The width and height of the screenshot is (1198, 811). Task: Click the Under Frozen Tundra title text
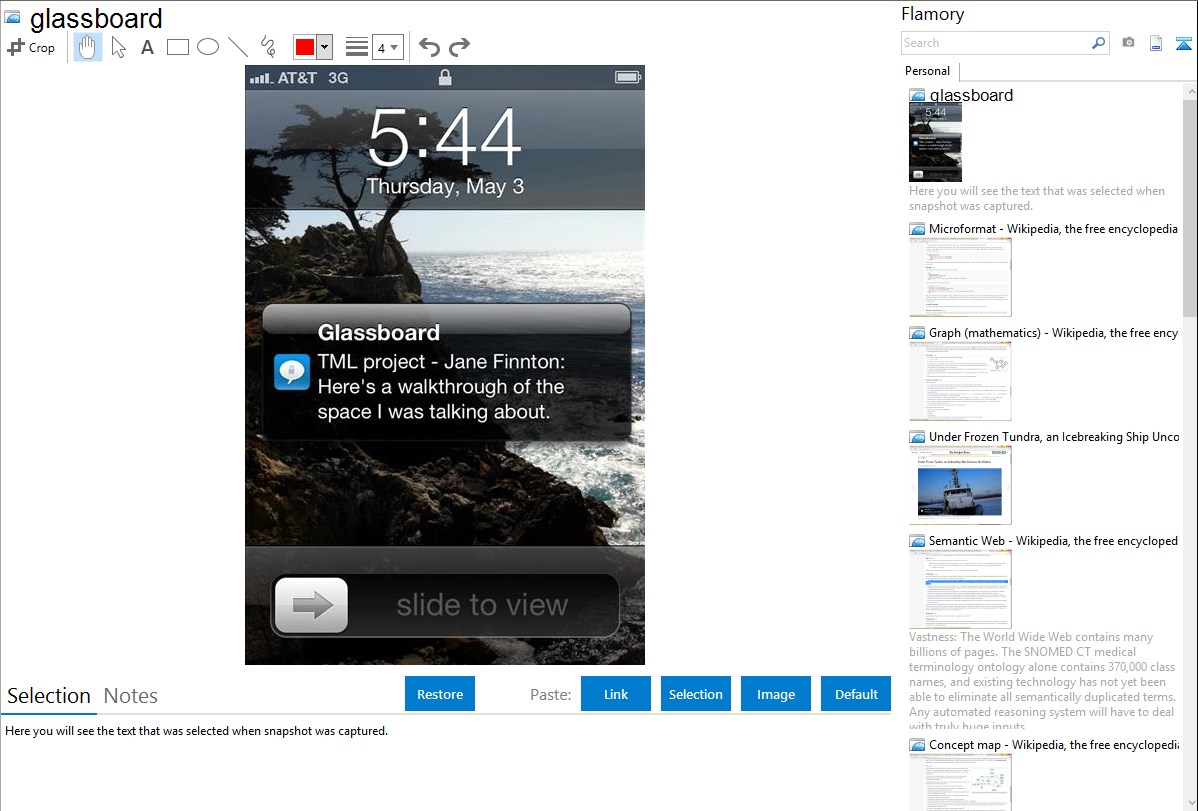click(x=1054, y=436)
